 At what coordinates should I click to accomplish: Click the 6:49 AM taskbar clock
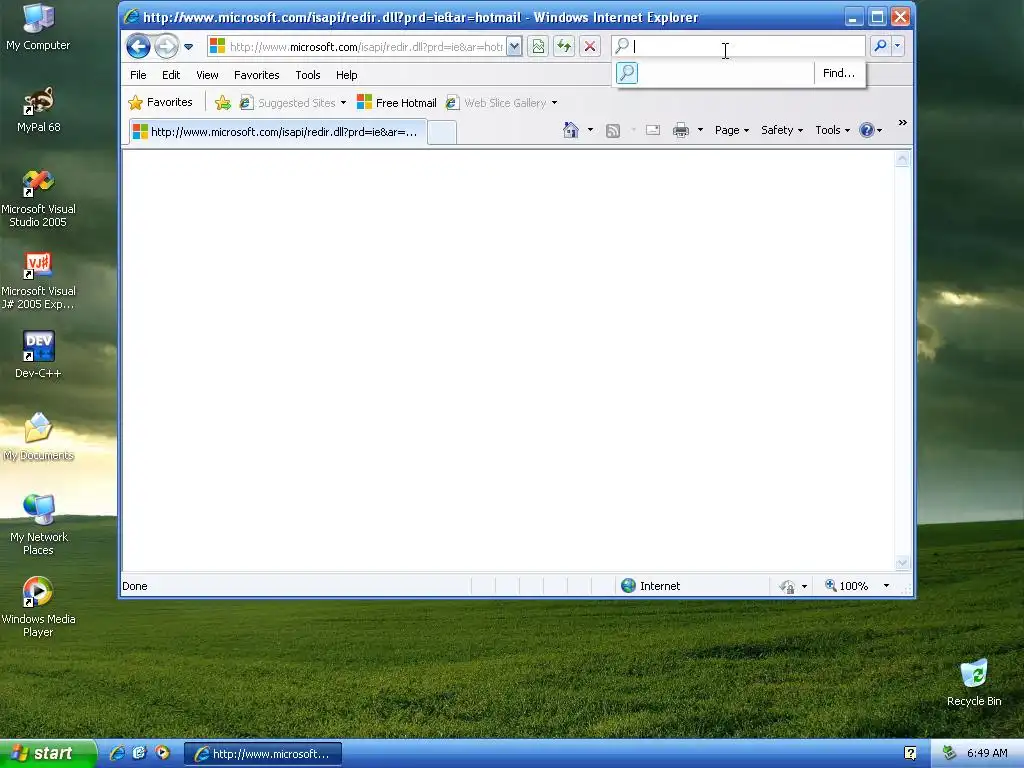pos(987,753)
